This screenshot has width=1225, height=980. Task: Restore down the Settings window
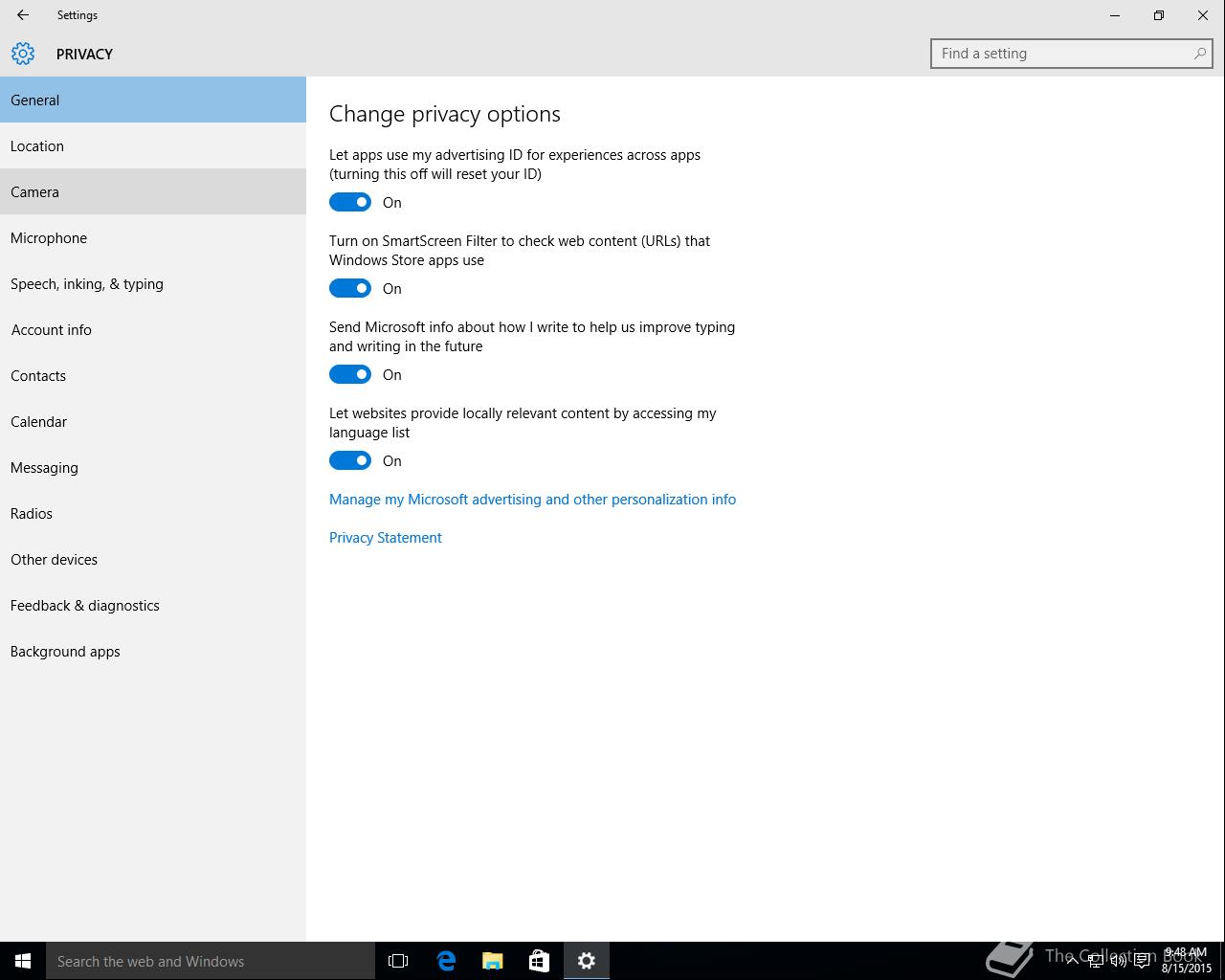pyautogui.click(x=1159, y=15)
